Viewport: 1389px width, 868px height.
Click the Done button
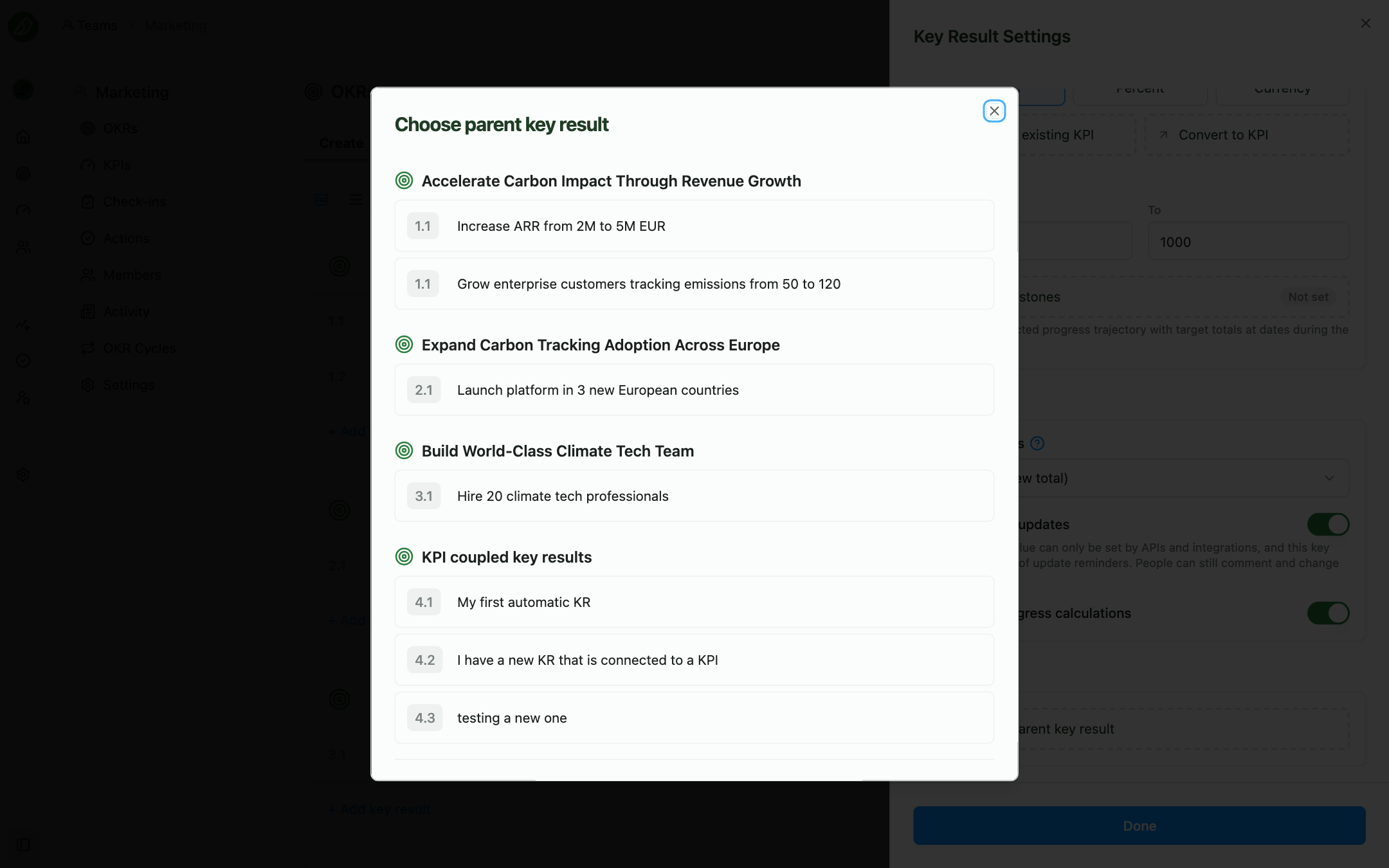(x=1139, y=826)
